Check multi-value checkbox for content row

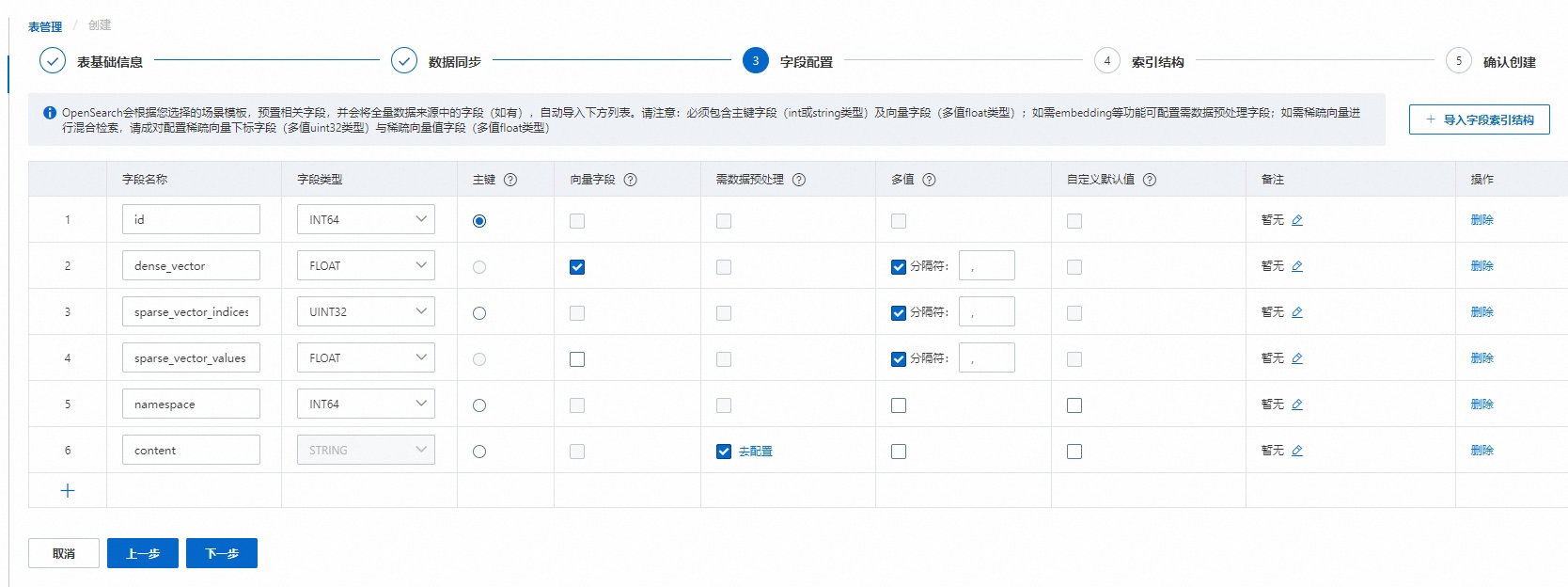pos(899,452)
